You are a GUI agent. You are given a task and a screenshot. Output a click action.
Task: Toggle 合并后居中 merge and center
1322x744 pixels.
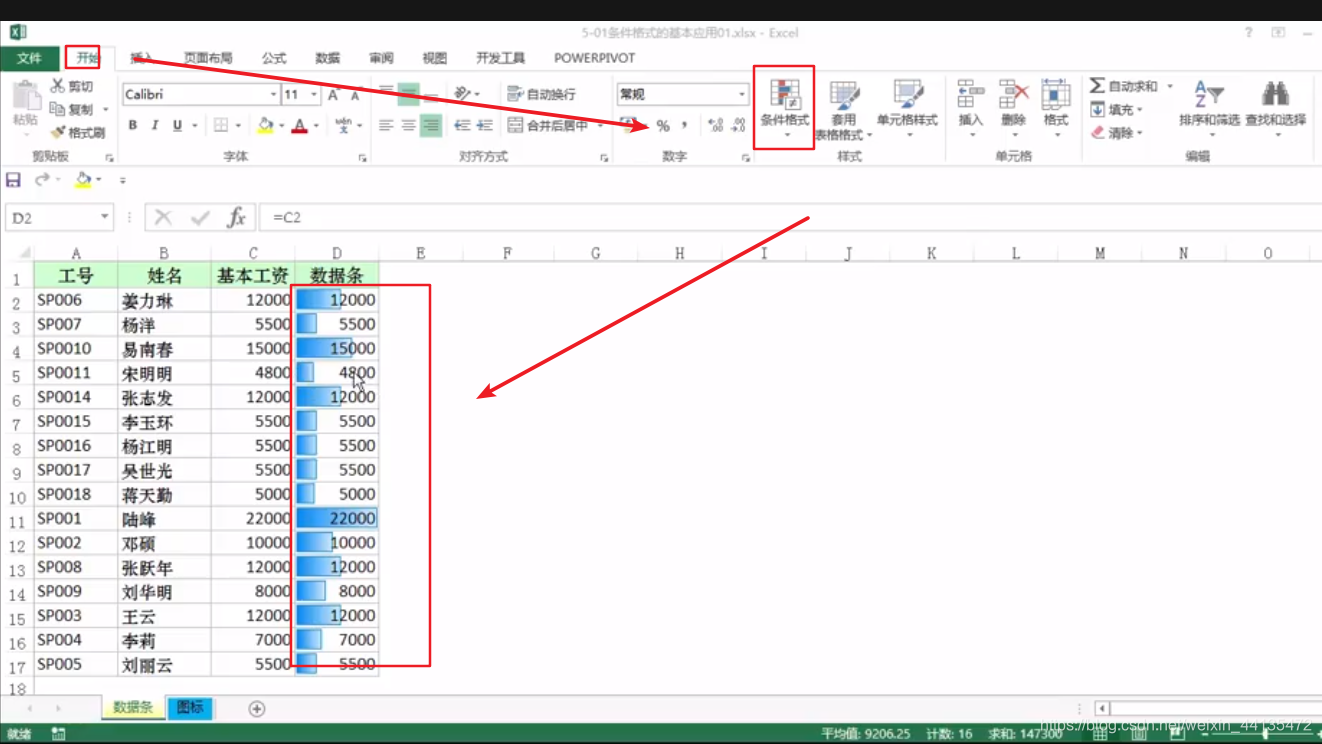coord(548,126)
